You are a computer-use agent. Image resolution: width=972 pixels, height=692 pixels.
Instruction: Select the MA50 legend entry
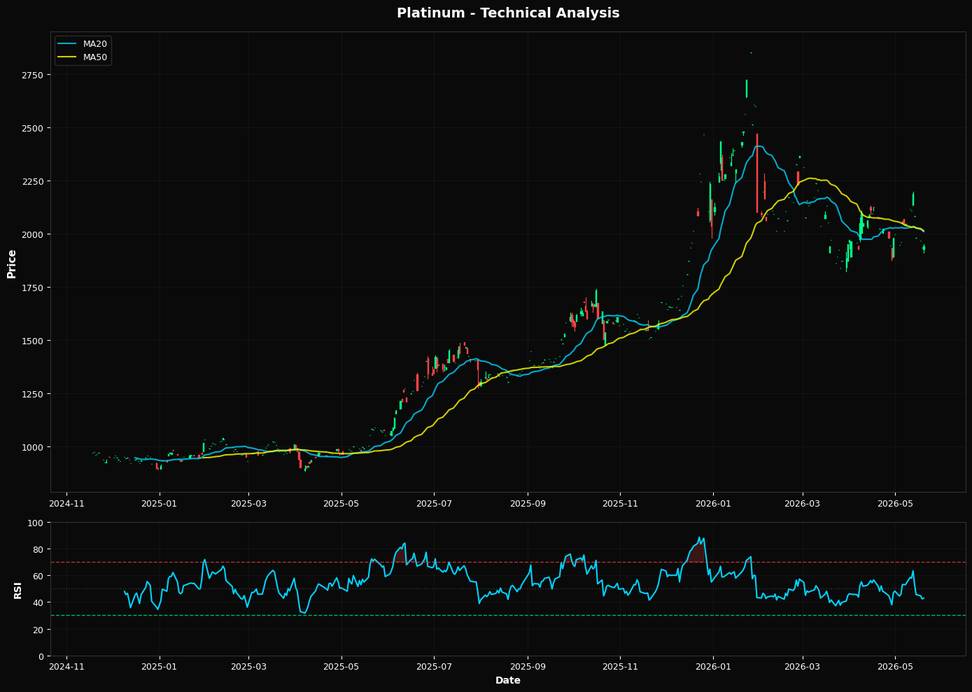84,57
